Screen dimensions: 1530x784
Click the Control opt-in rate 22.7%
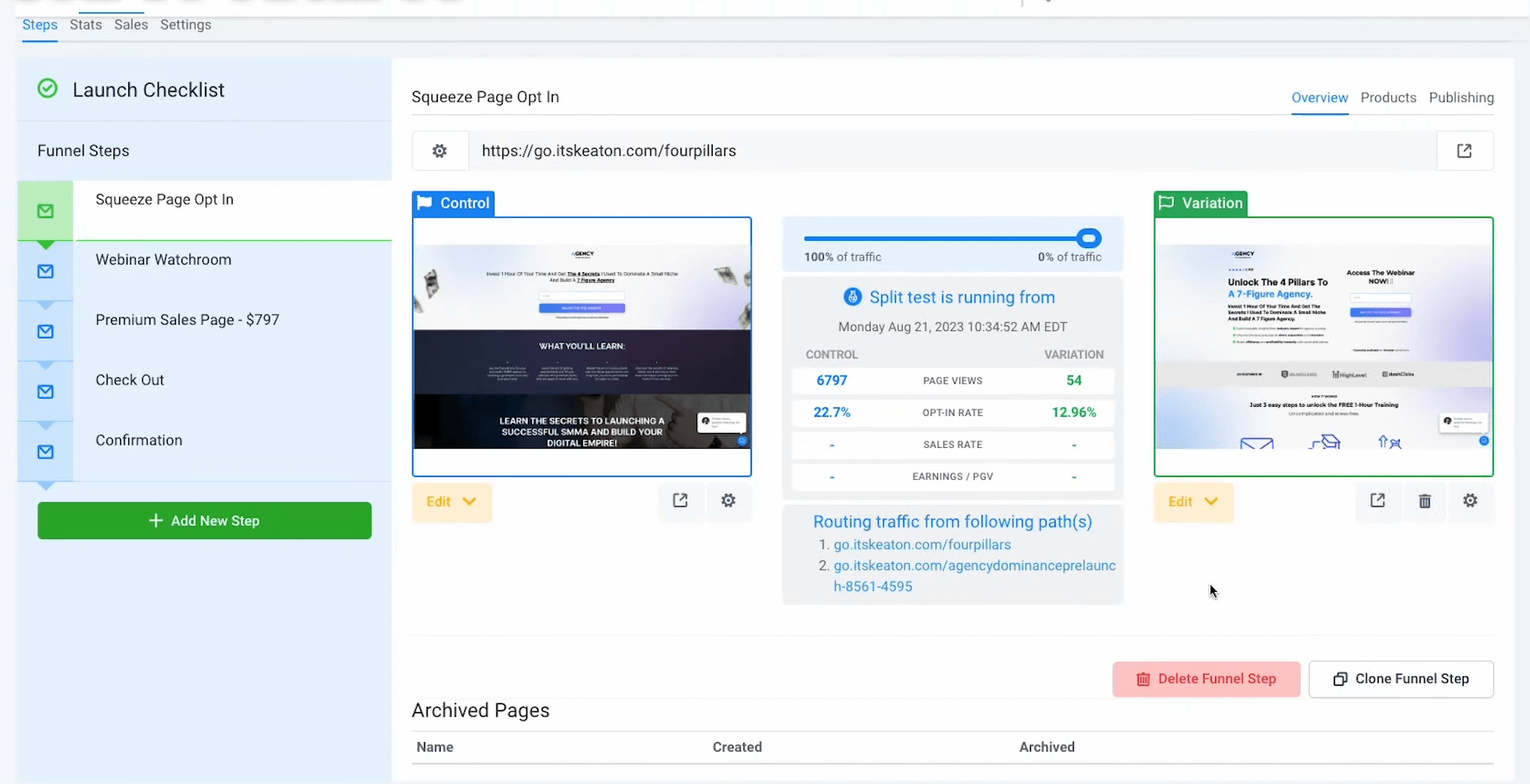click(832, 413)
